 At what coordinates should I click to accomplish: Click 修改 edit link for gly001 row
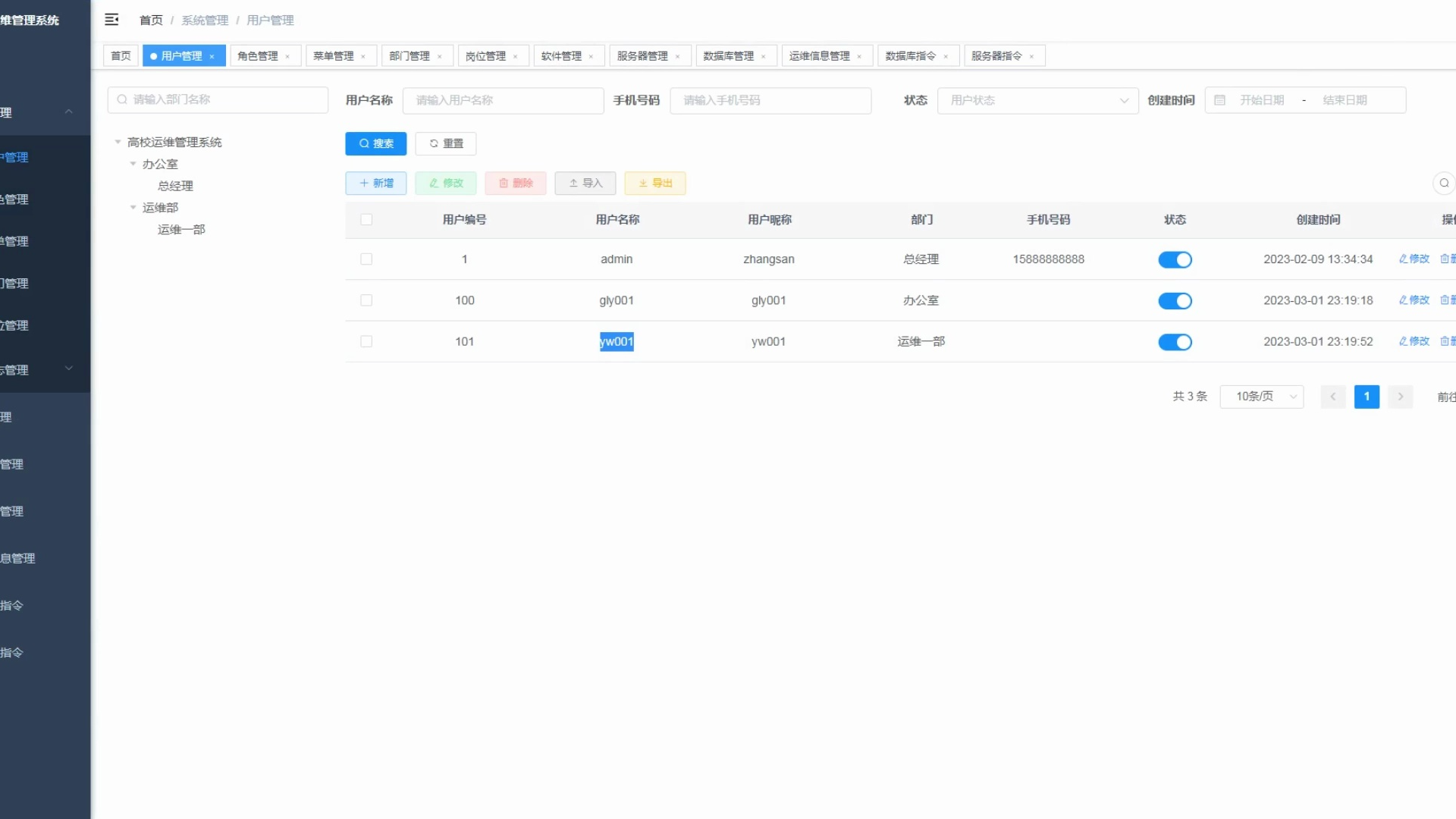(1414, 300)
